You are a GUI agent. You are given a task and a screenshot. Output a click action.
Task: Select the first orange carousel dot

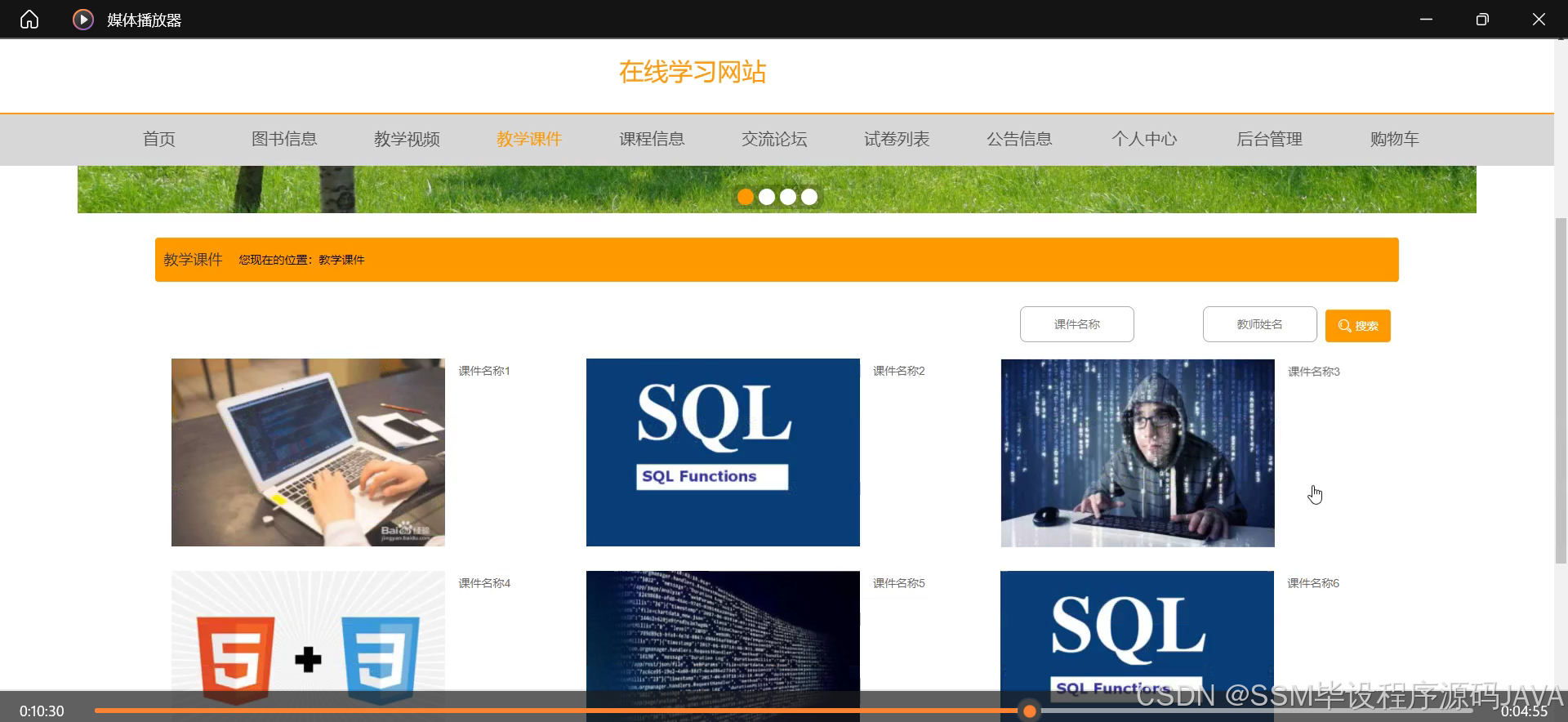coord(746,197)
